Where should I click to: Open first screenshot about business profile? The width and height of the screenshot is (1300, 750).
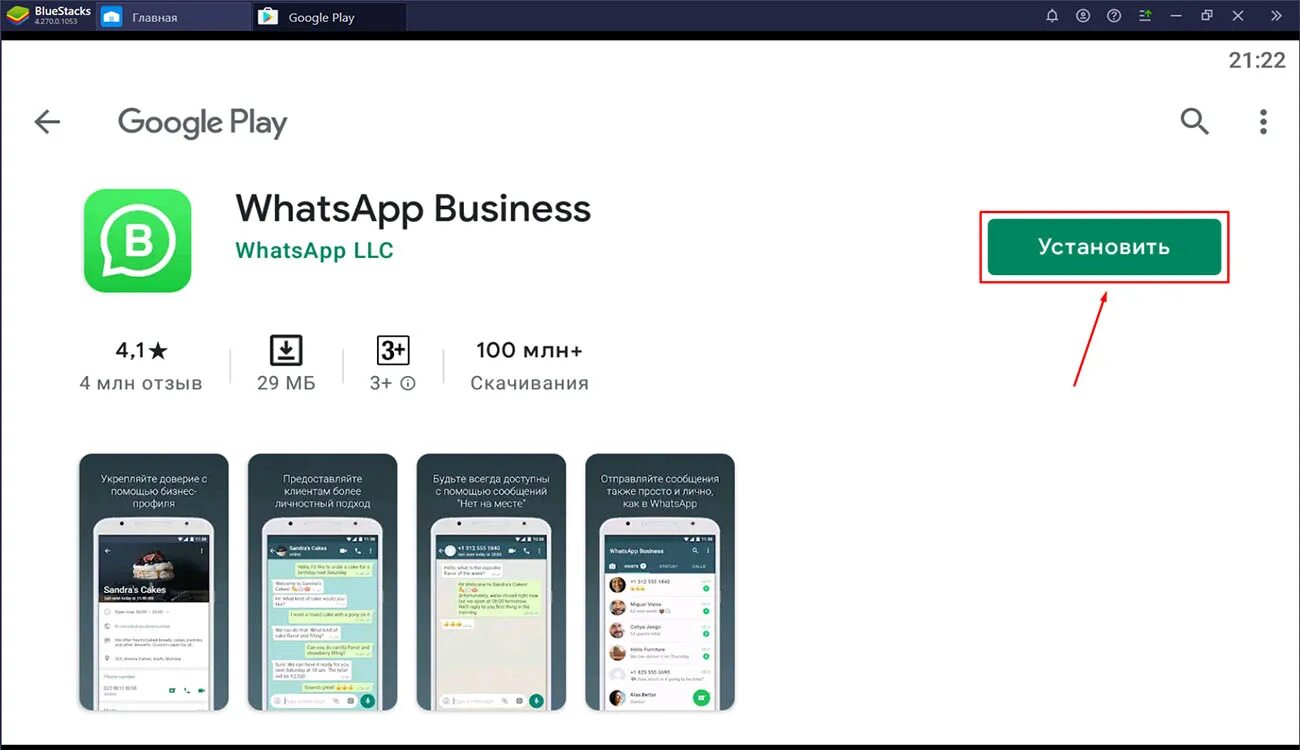[x=154, y=583]
